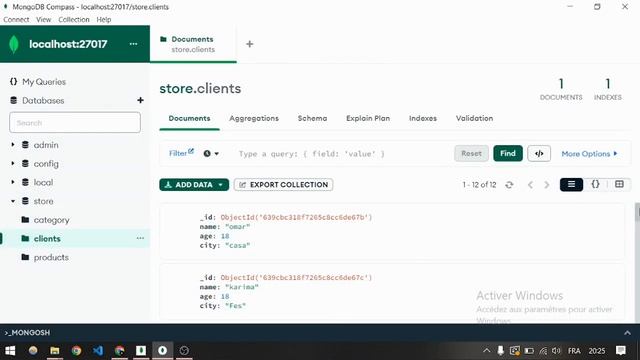This screenshot has width=640, height=360.
Task: Go to previous page of documents
Action: pos(530,185)
